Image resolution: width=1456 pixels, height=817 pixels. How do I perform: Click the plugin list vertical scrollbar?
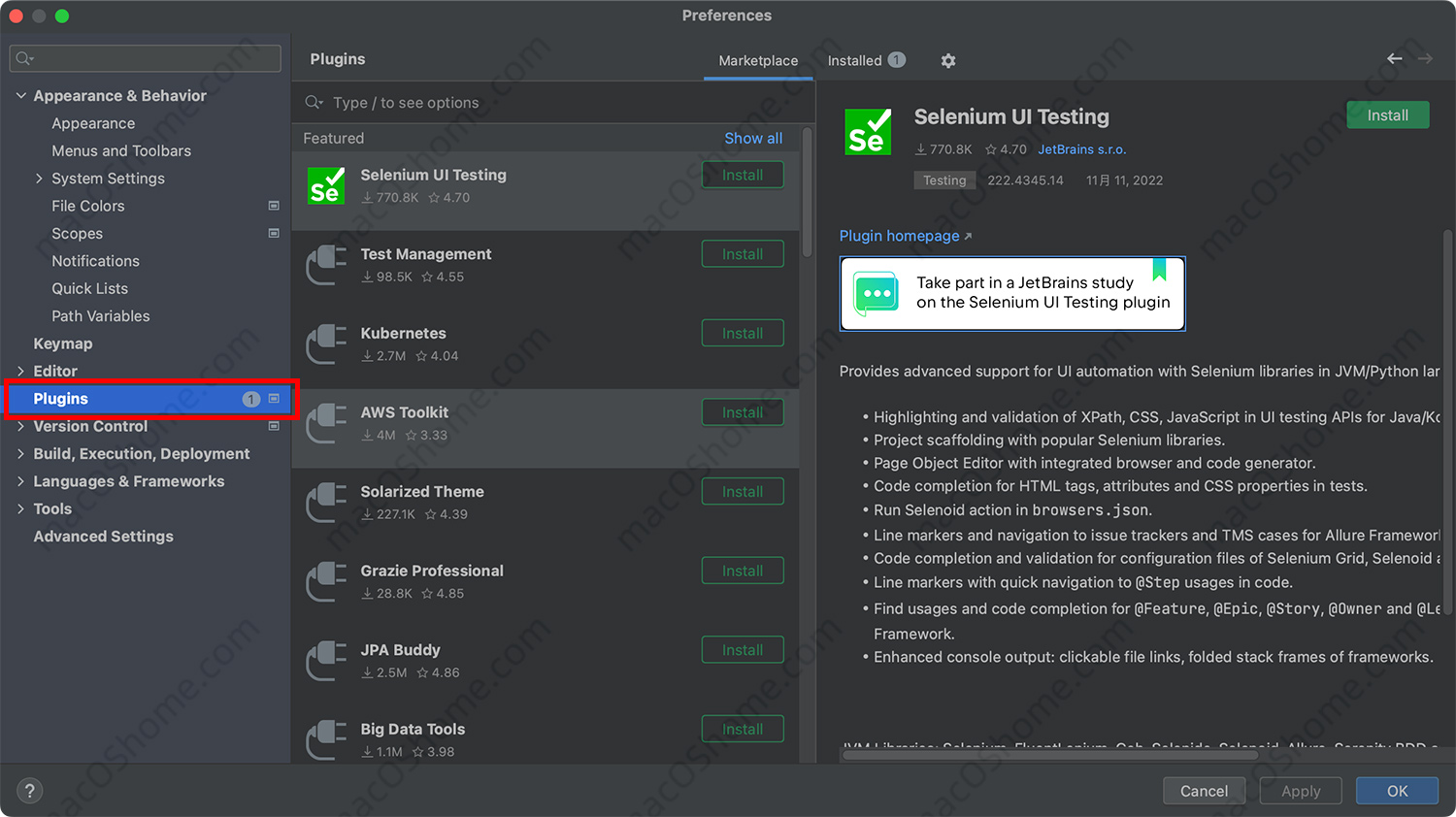pyautogui.click(x=807, y=192)
